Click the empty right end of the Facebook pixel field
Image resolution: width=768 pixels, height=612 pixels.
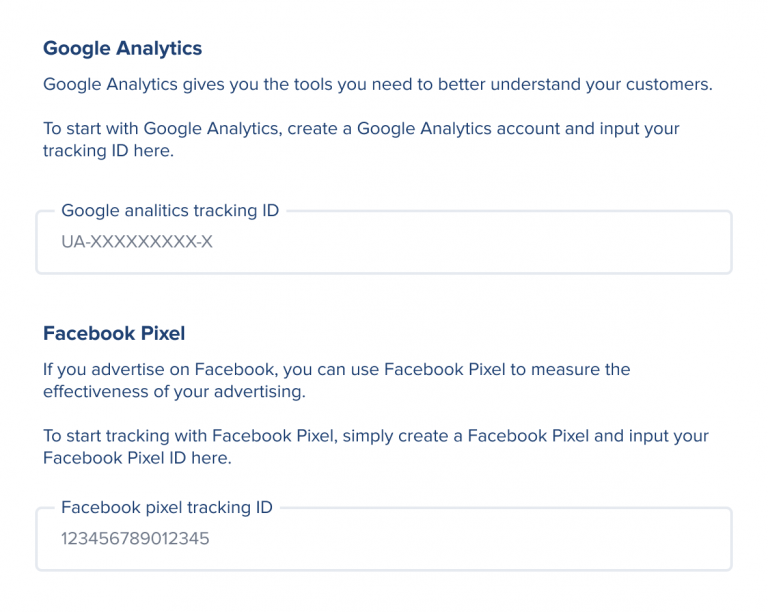pos(680,540)
